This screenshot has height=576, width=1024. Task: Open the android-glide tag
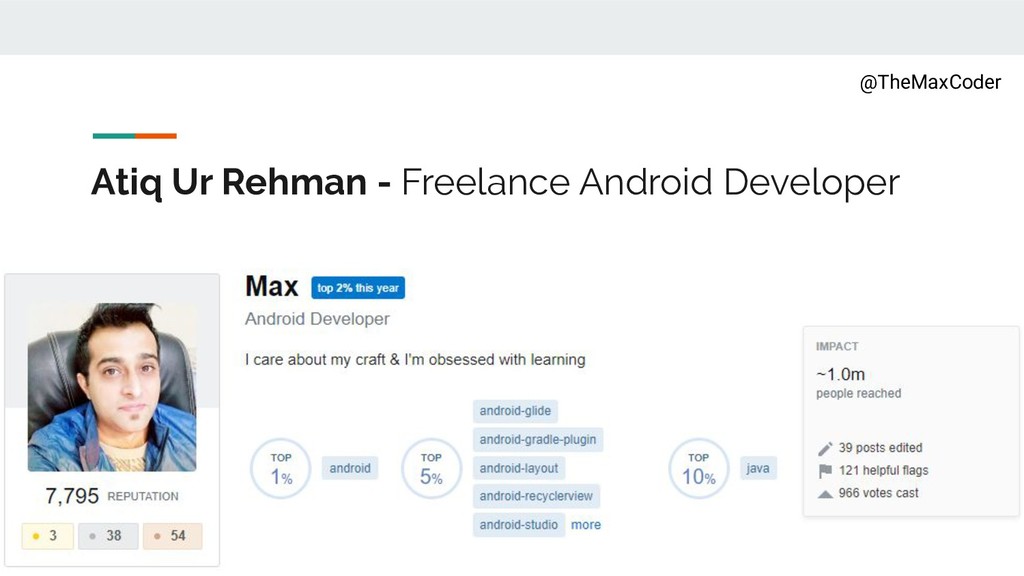tap(515, 411)
